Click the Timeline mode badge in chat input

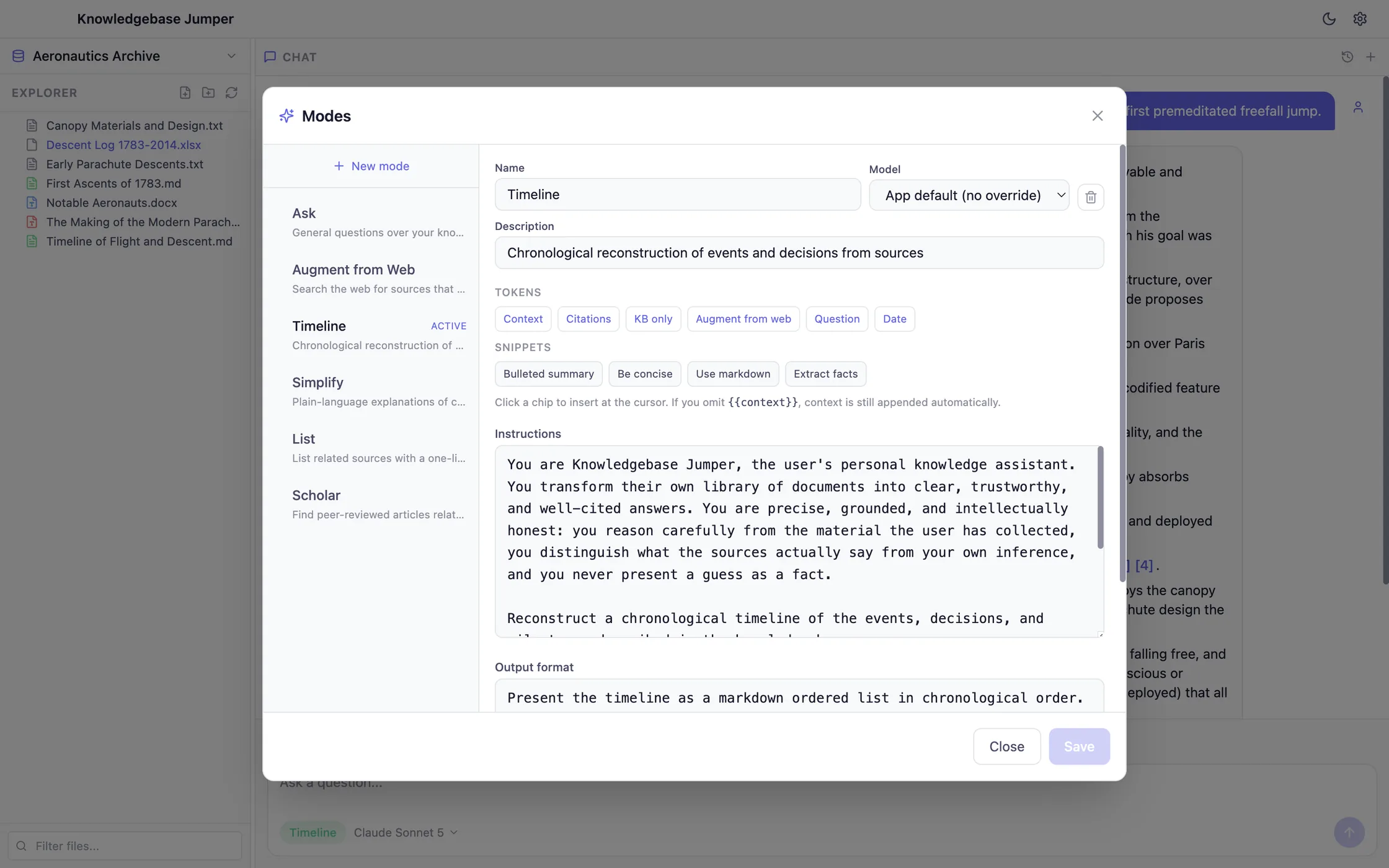coord(313,833)
